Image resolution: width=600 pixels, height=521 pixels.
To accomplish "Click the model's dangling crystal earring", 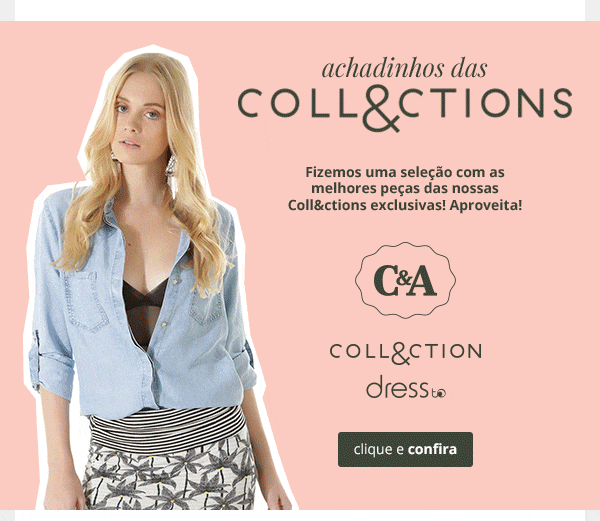I will (x=171, y=174).
